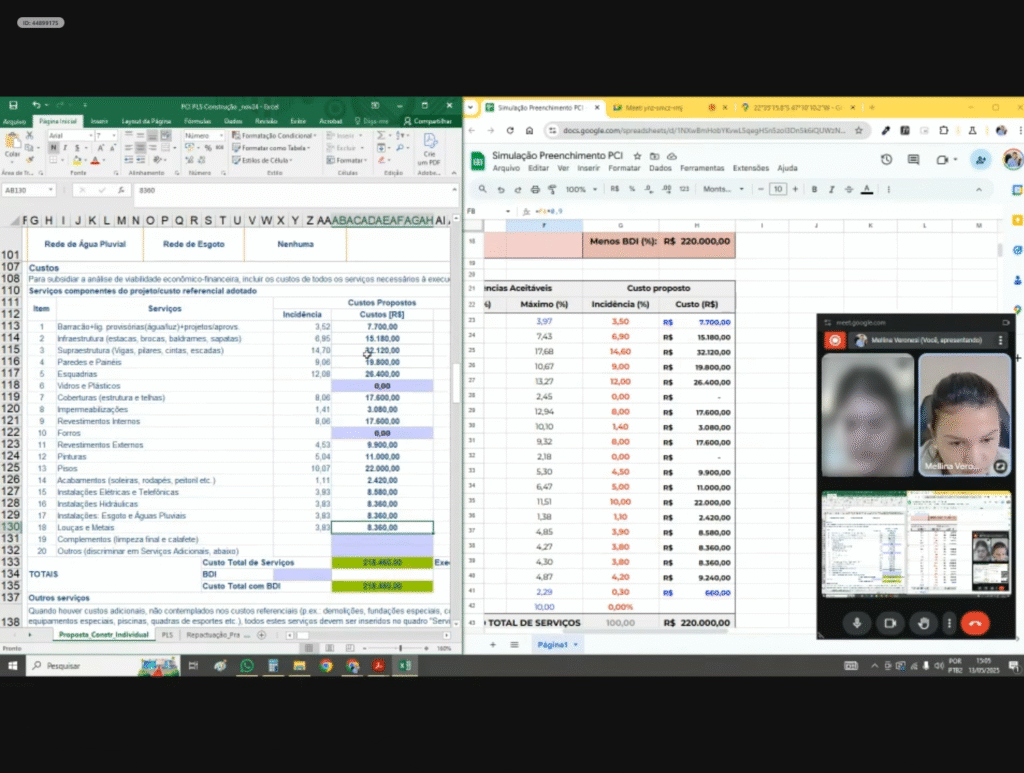Select the Proposta_Constr_Individual sheet tab

[x=103, y=635]
